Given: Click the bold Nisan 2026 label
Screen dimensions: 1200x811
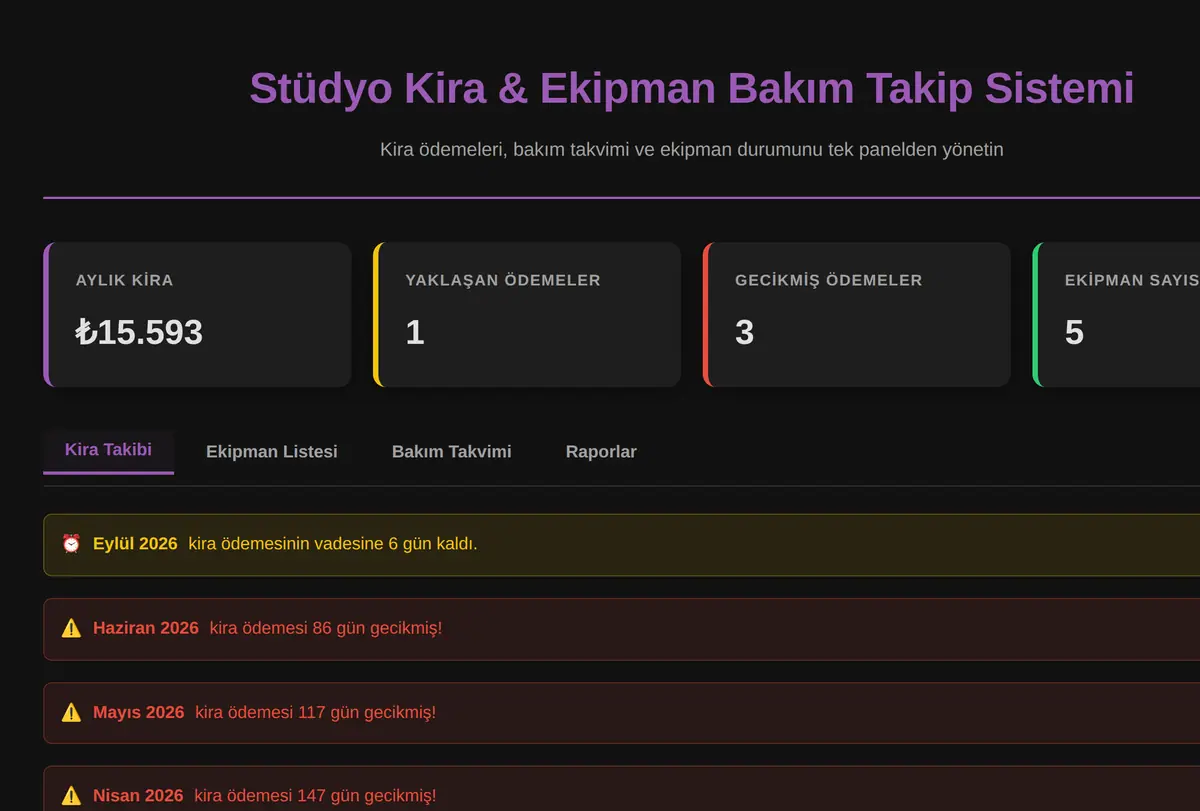Looking at the screenshot, I should point(138,796).
